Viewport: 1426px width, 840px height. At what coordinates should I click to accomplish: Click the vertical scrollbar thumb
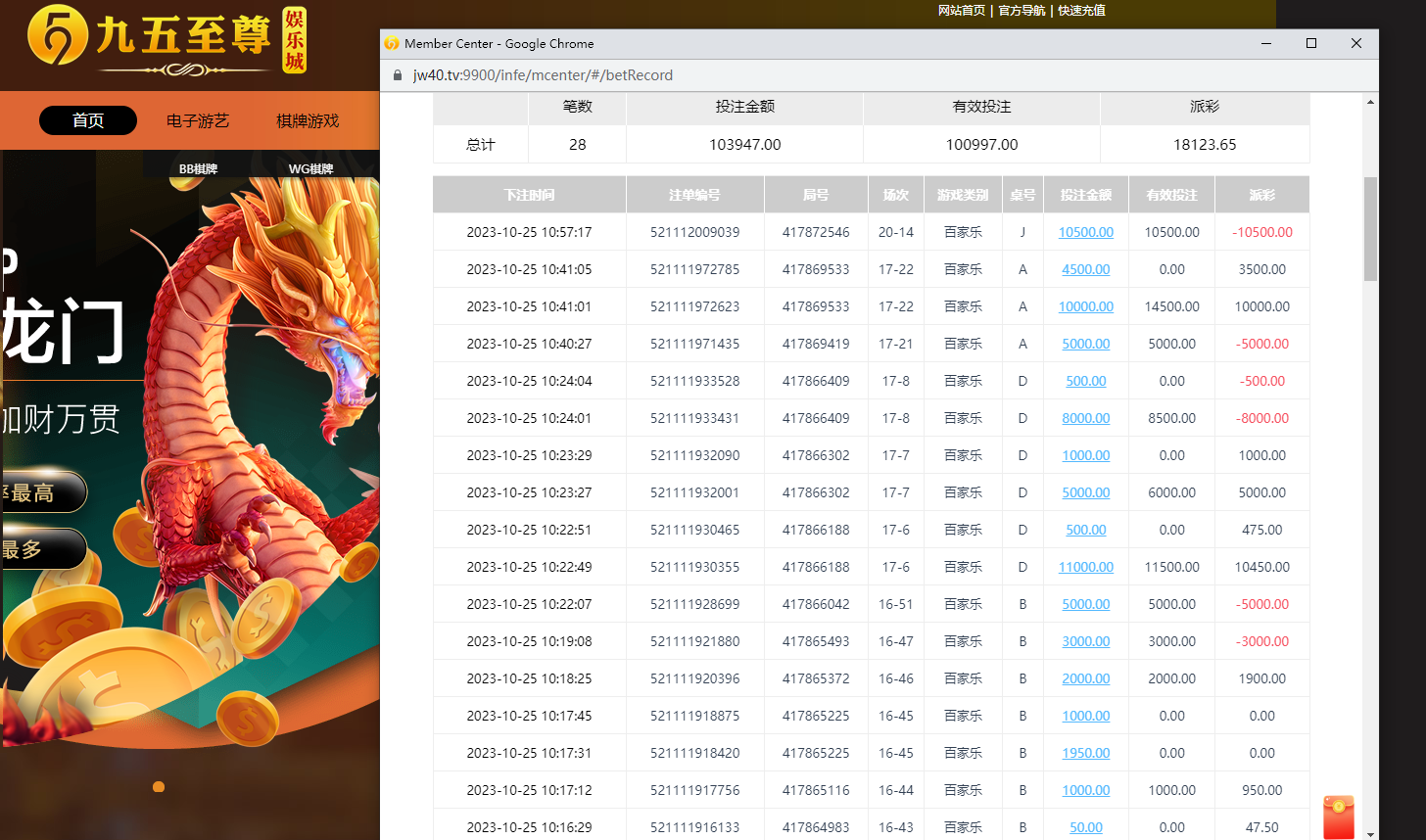pos(1370,228)
